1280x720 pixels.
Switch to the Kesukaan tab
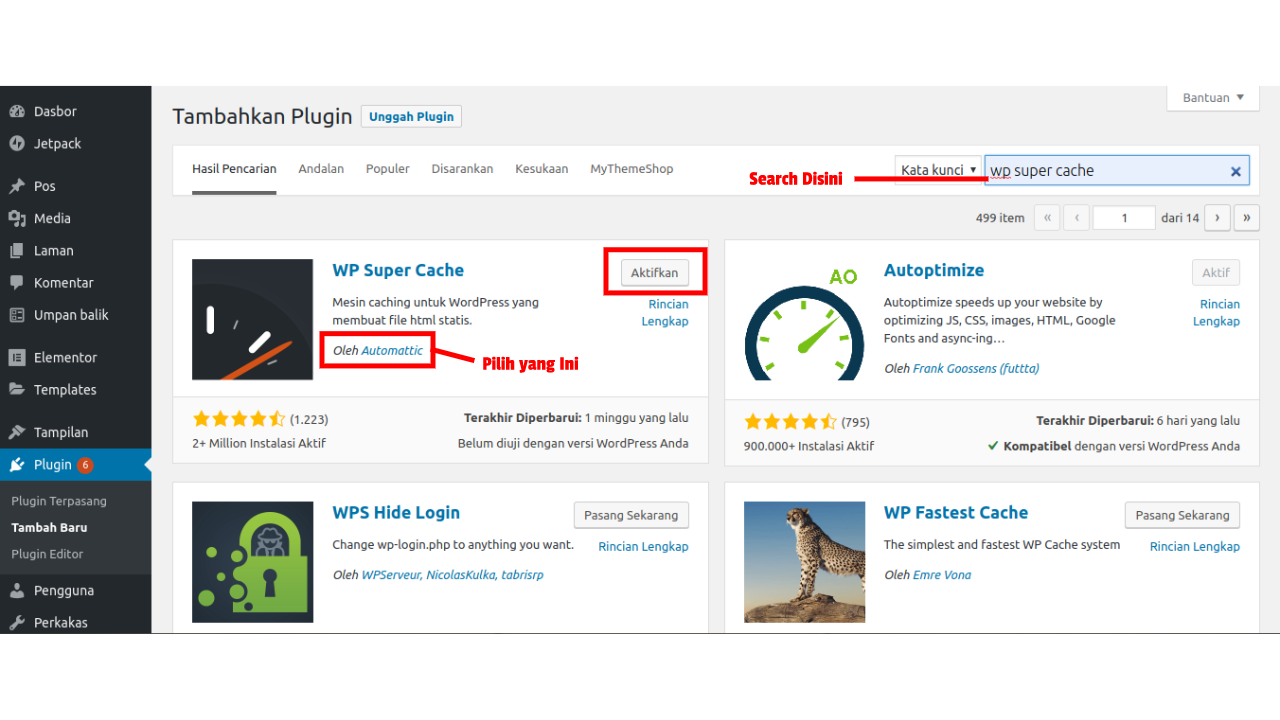click(542, 169)
